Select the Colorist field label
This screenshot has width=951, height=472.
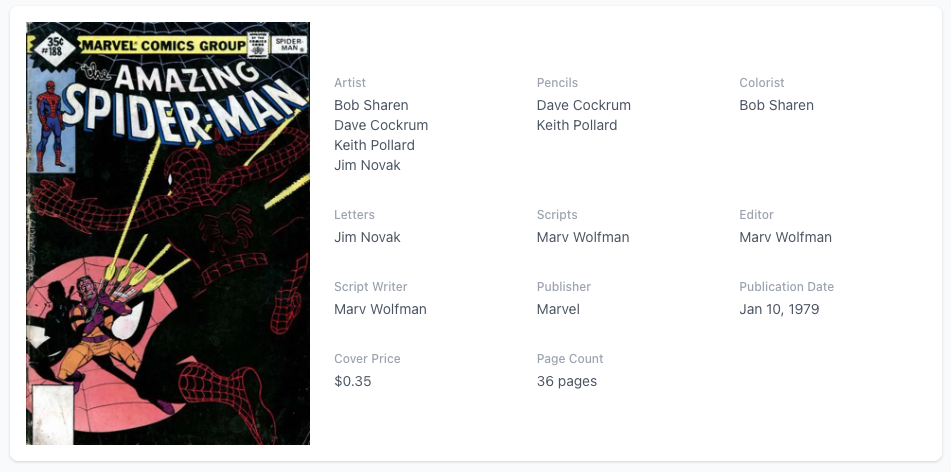762,83
